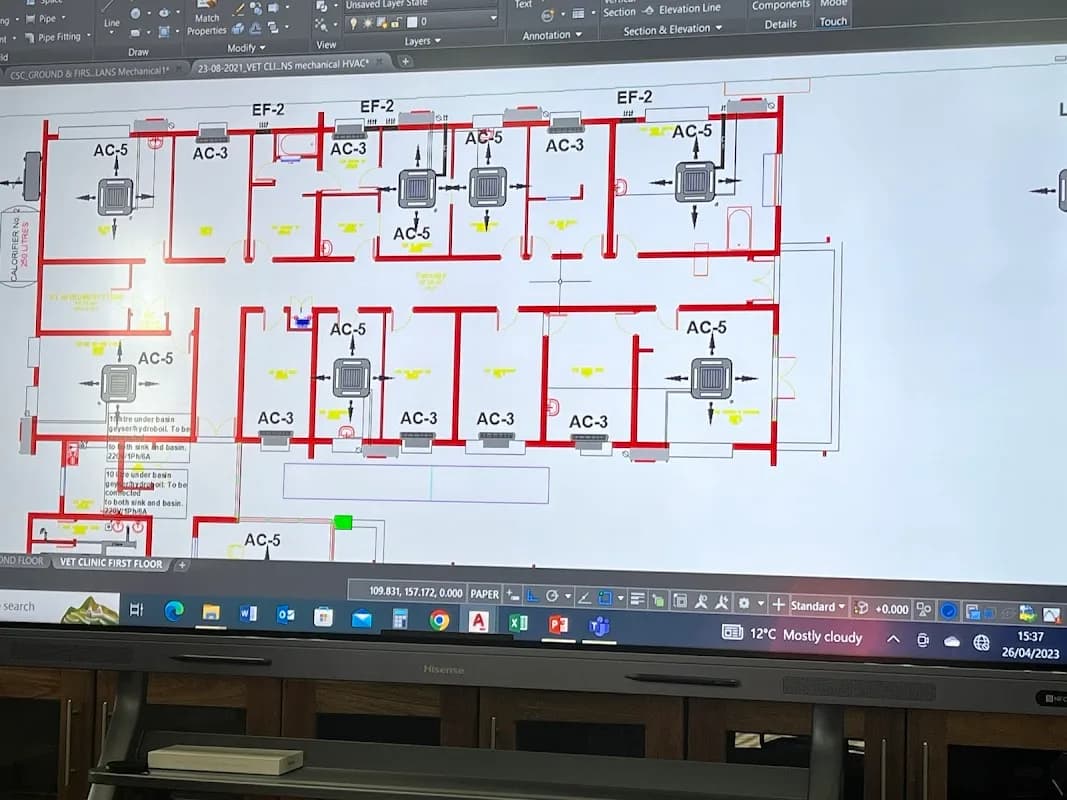Screen dimensions: 1067x800
Task: Open the Standard detail level dropdown
Action: pos(818,605)
